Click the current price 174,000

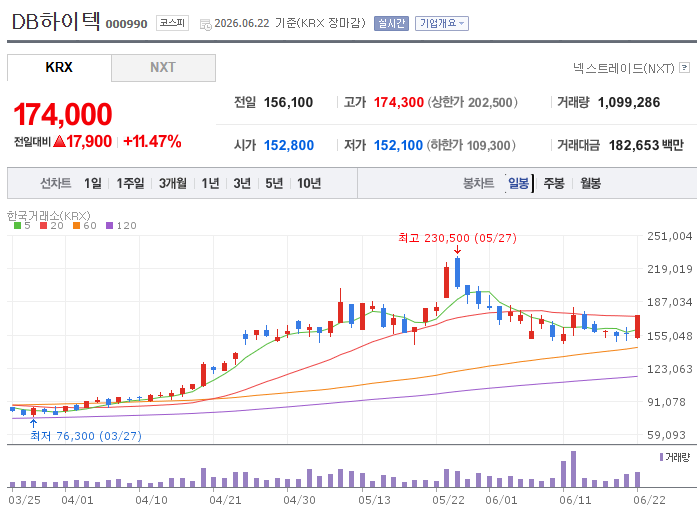[63, 114]
